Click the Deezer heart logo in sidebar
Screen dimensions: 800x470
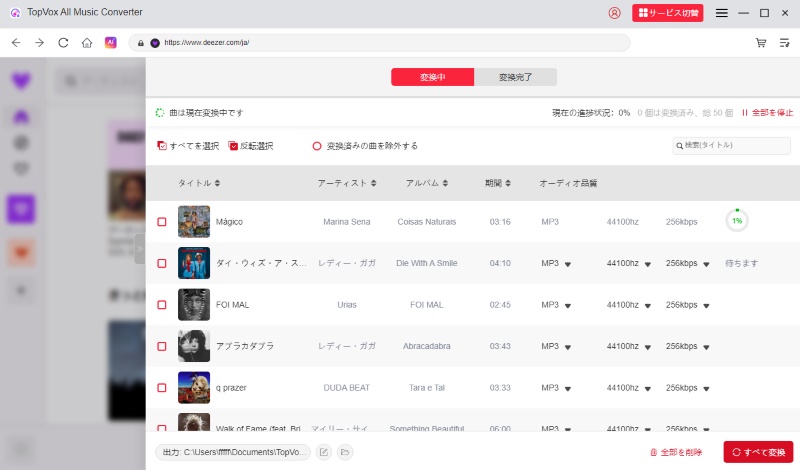(x=21, y=80)
